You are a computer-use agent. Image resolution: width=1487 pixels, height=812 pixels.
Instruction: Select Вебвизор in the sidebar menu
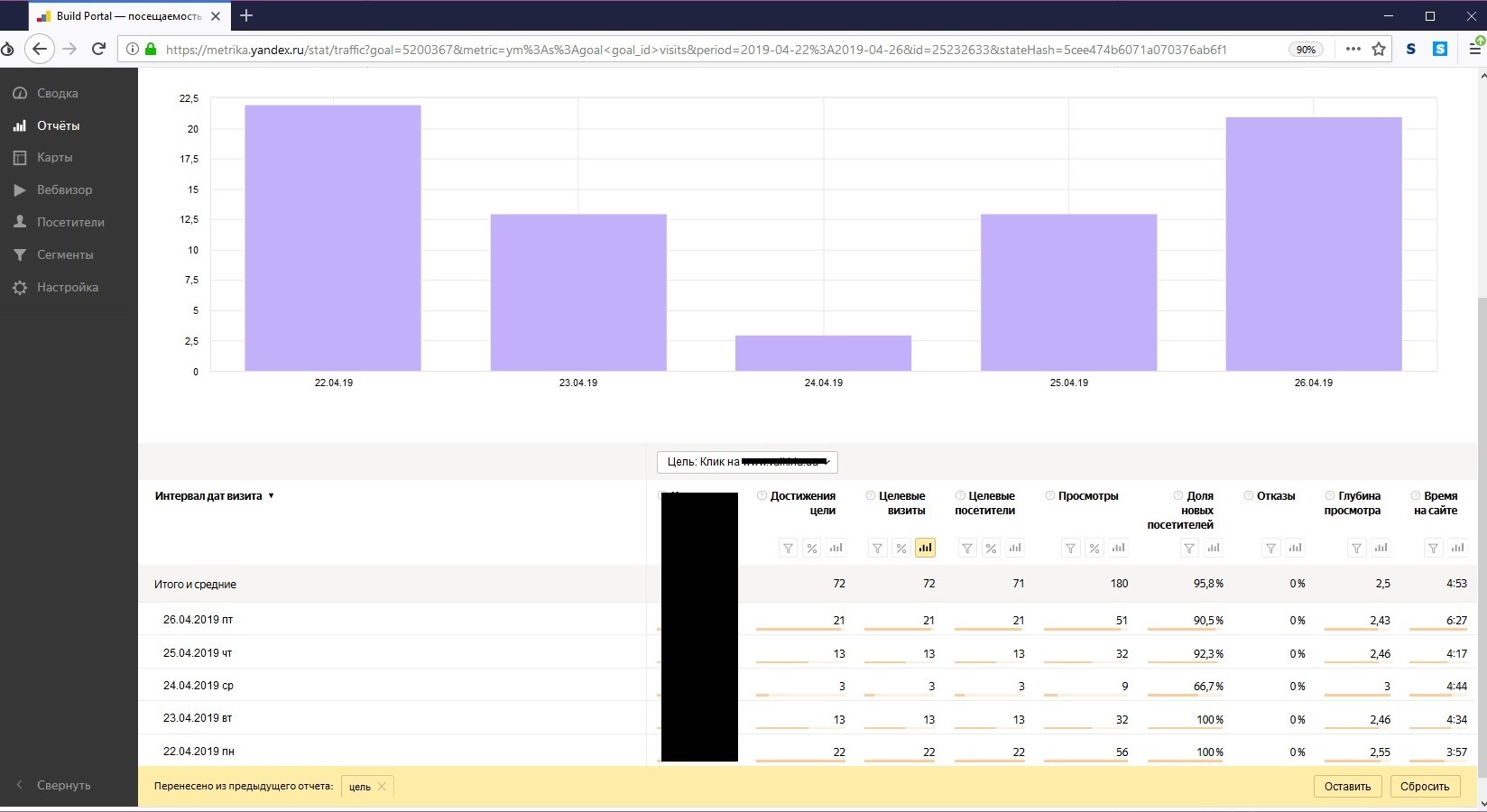pos(64,189)
